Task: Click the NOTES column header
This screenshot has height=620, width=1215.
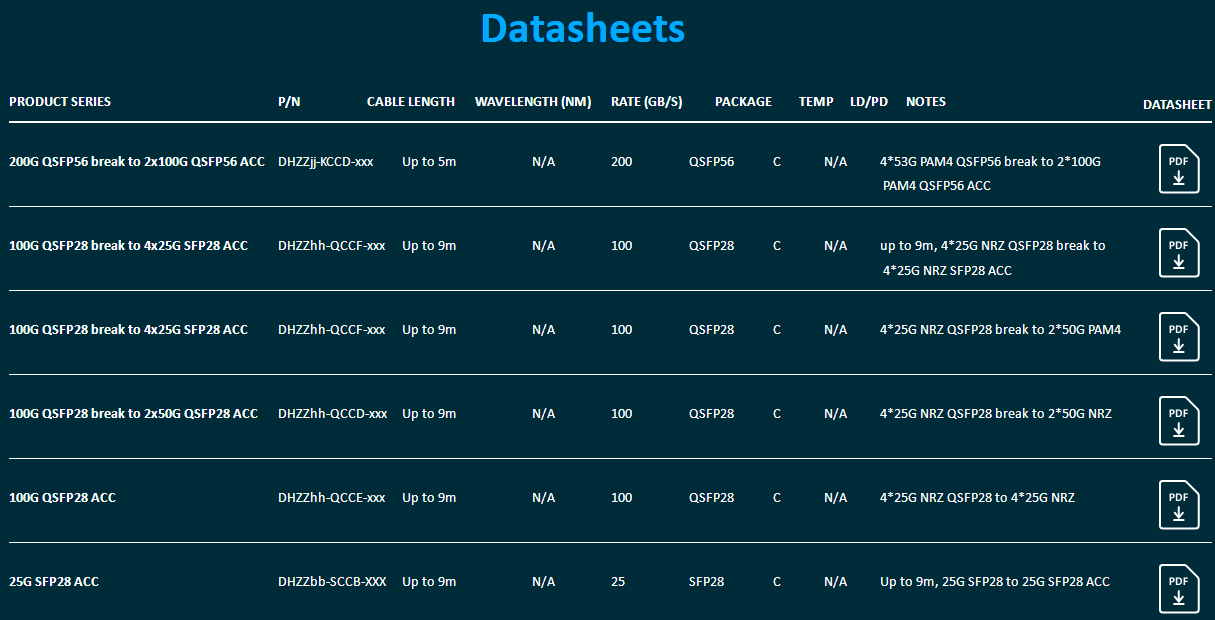Action: pyautogui.click(x=926, y=102)
